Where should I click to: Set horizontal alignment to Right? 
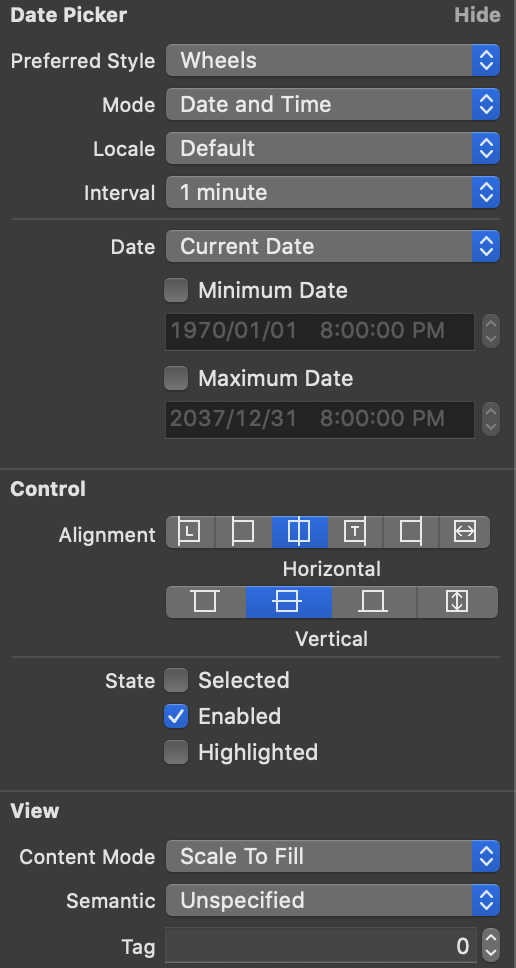point(411,532)
